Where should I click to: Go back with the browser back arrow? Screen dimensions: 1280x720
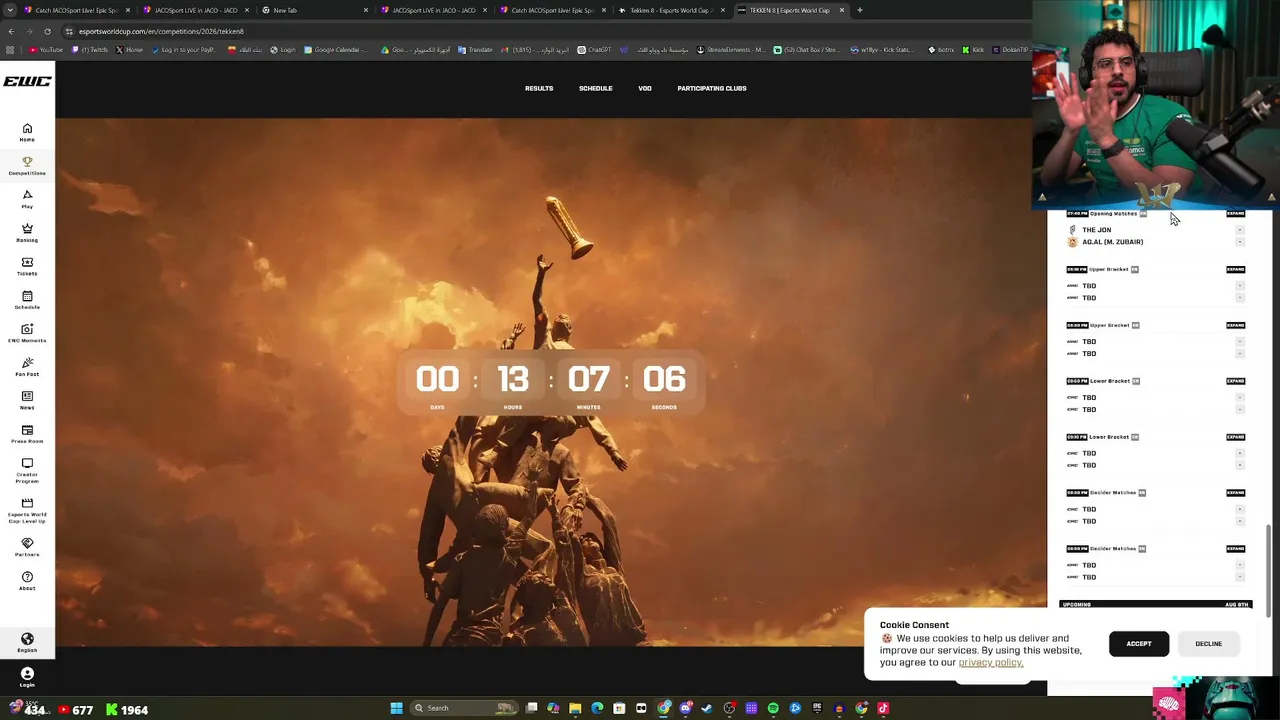[x=11, y=31]
